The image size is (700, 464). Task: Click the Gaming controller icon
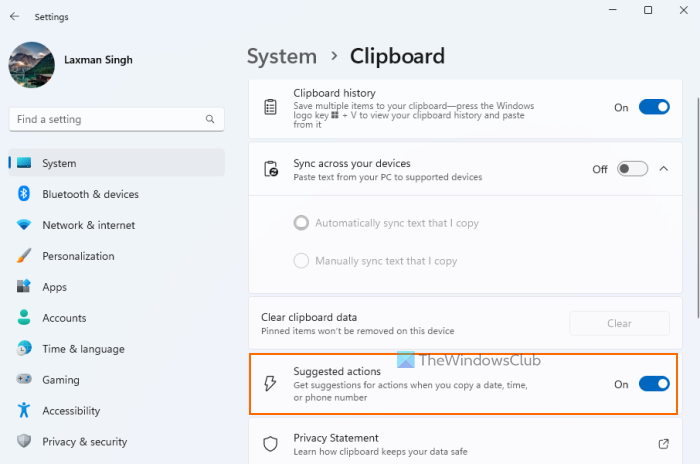pos(24,380)
